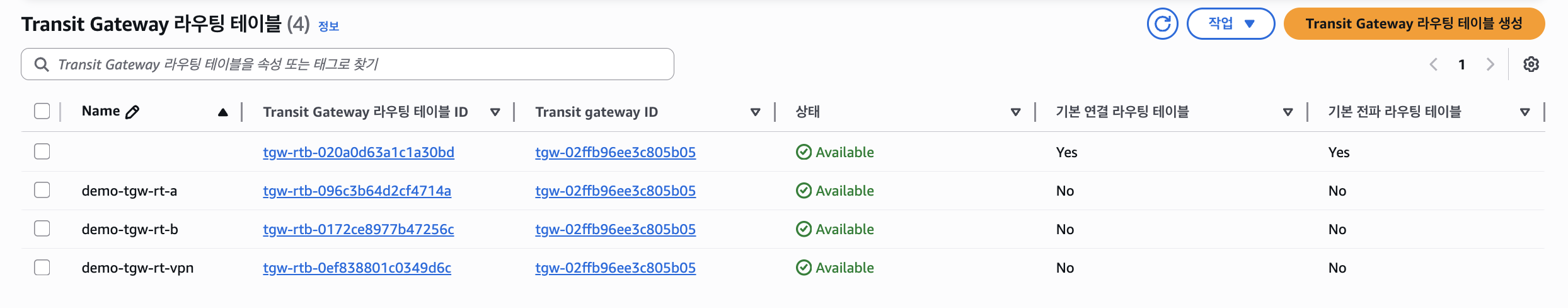The image size is (1568, 308).
Task: Go to previous page chevron
Action: [x=1433, y=64]
